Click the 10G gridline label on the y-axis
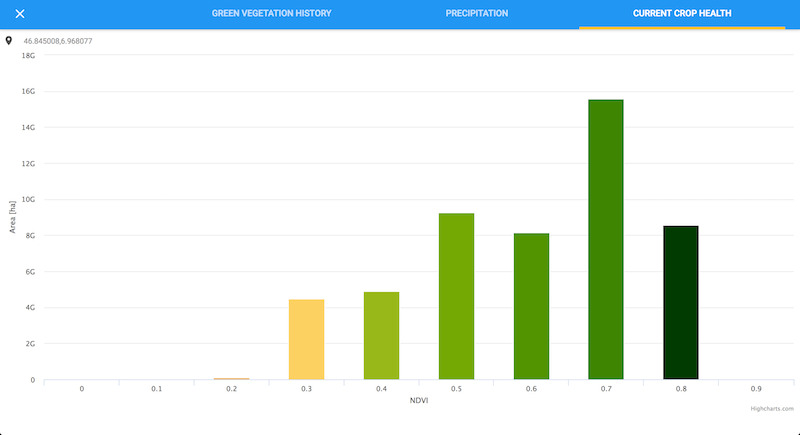The height and width of the screenshot is (435, 800). pyautogui.click(x=28, y=200)
